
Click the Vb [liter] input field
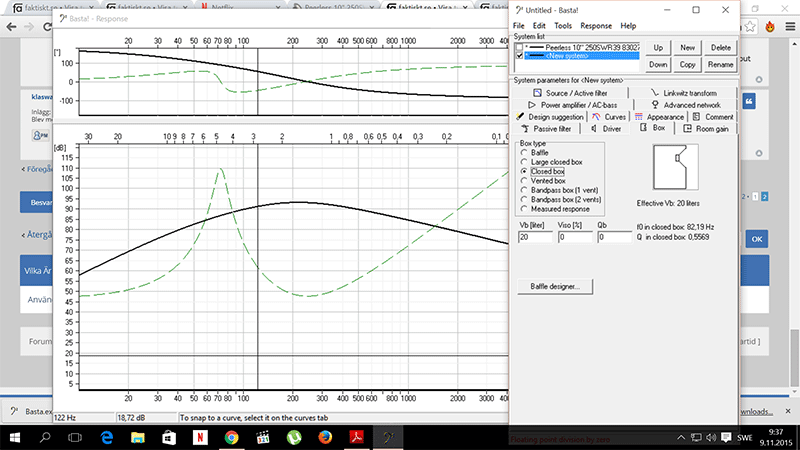(x=534, y=238)
